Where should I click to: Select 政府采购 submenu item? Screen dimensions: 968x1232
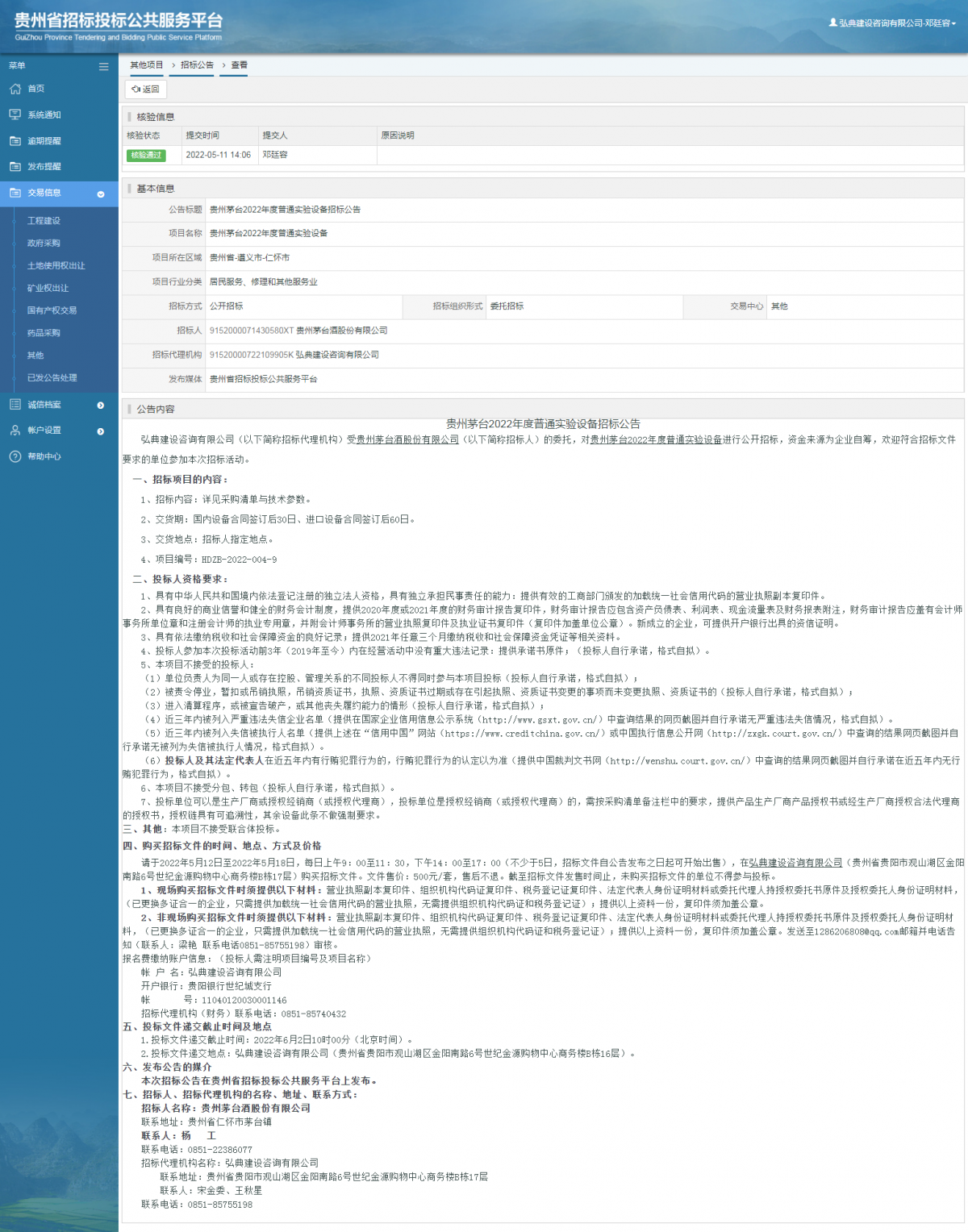point(44,243)
